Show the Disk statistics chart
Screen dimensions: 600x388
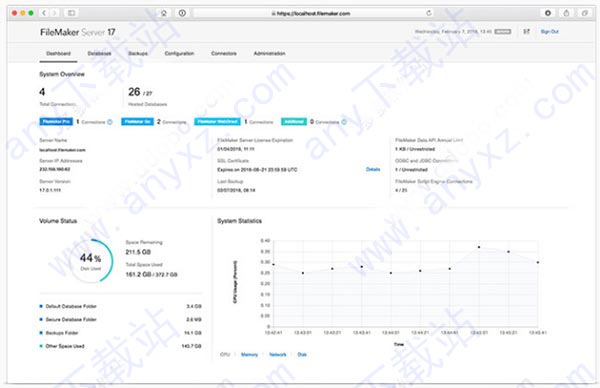tap(302, 355)
